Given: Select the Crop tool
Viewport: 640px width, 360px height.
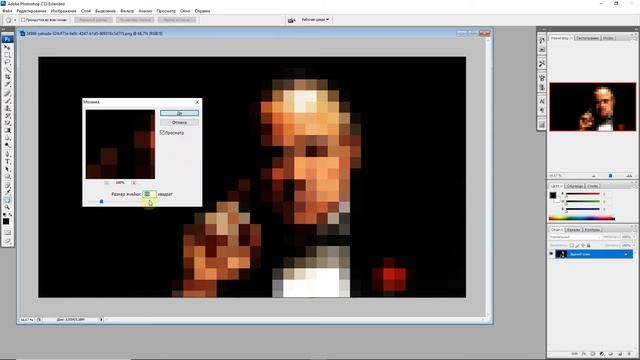Looking at the screenshot, I should 7,77.
